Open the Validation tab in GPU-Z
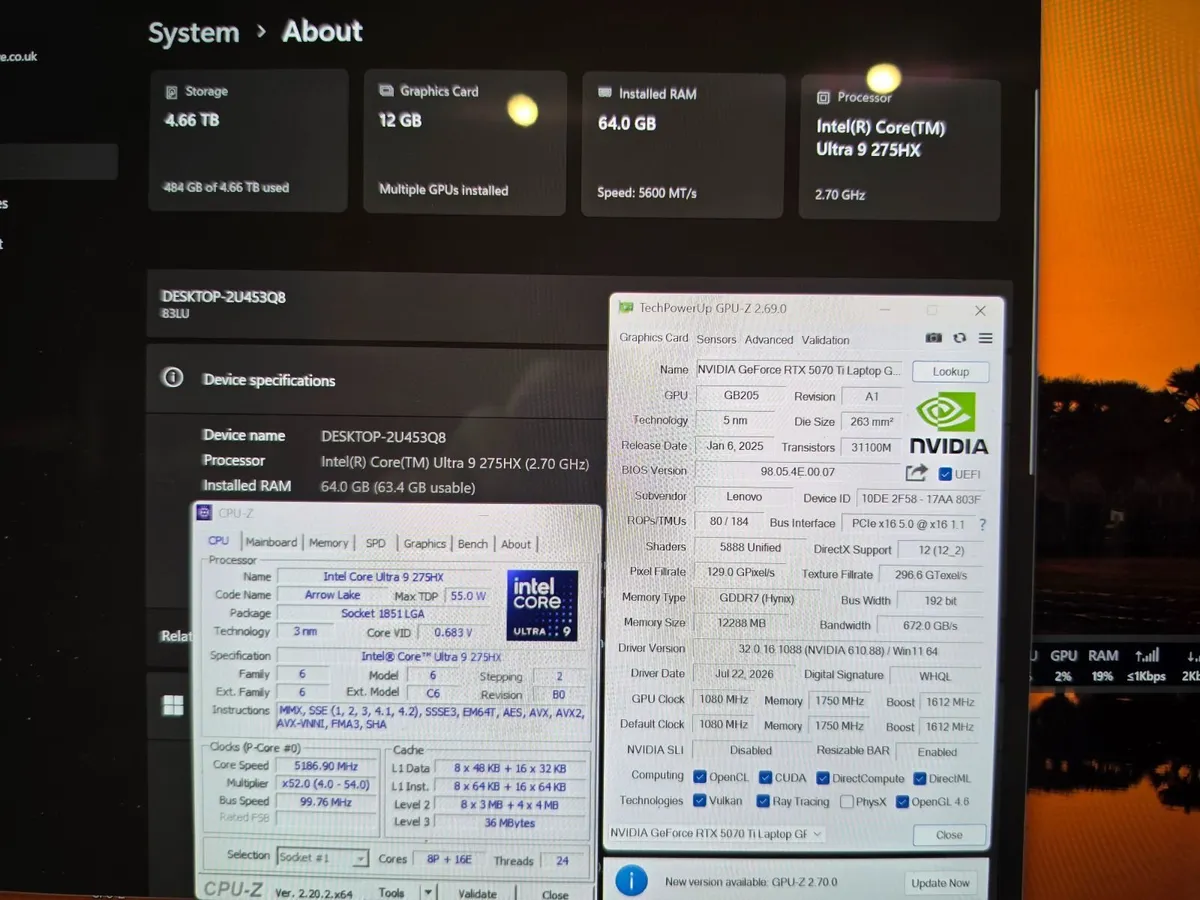 825,340
